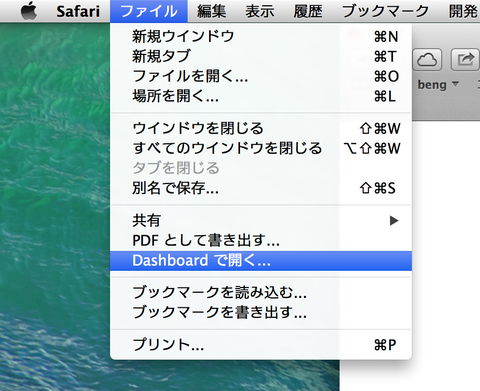Viewport: 480px width, 391px height.
Task: Select Dashboard で開く… entry
Action: tap(261, 261)
